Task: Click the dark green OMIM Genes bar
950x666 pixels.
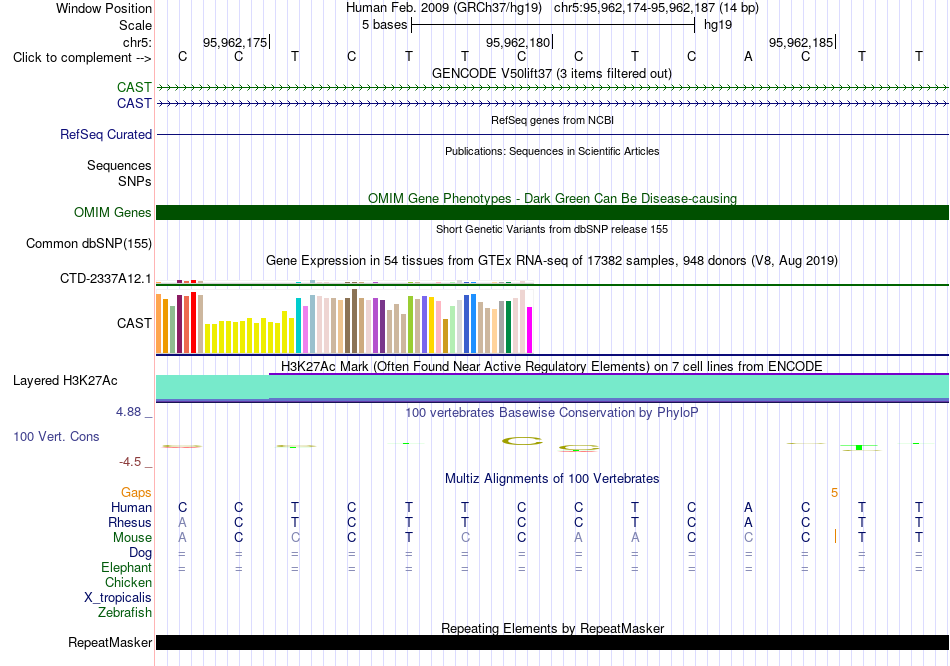Action: (552, 212)
